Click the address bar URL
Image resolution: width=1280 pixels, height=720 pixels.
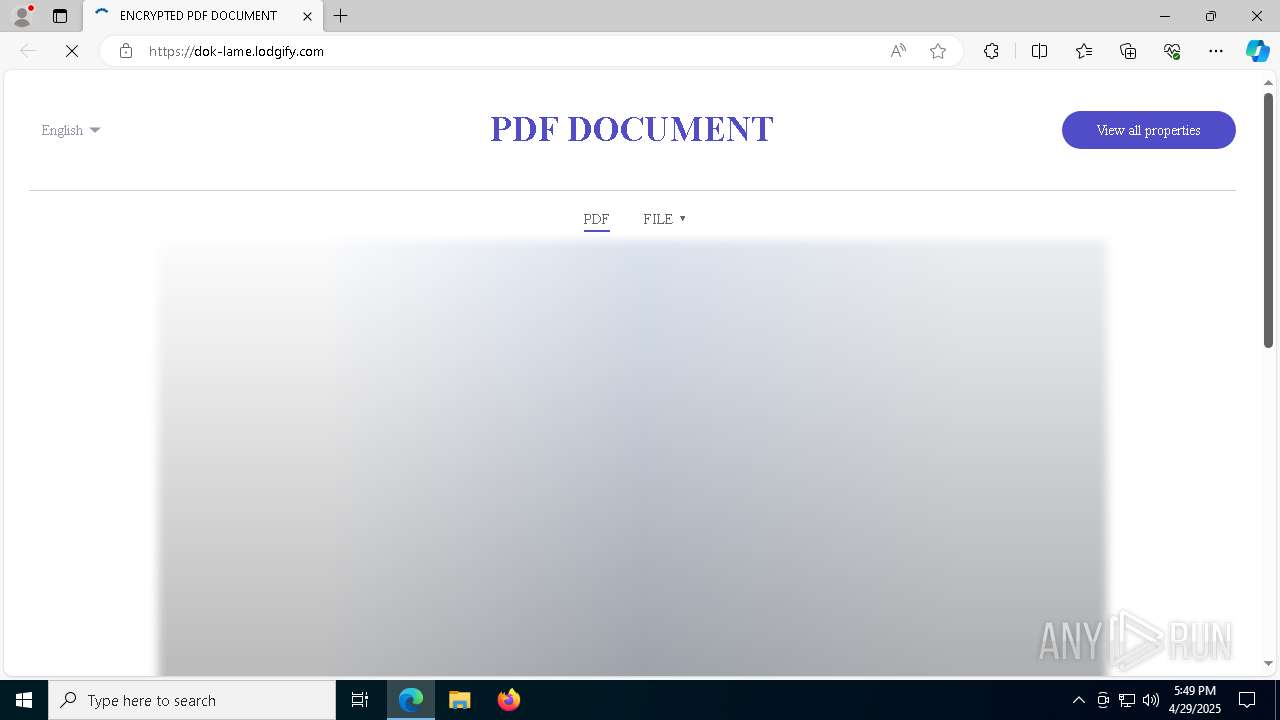236,51
